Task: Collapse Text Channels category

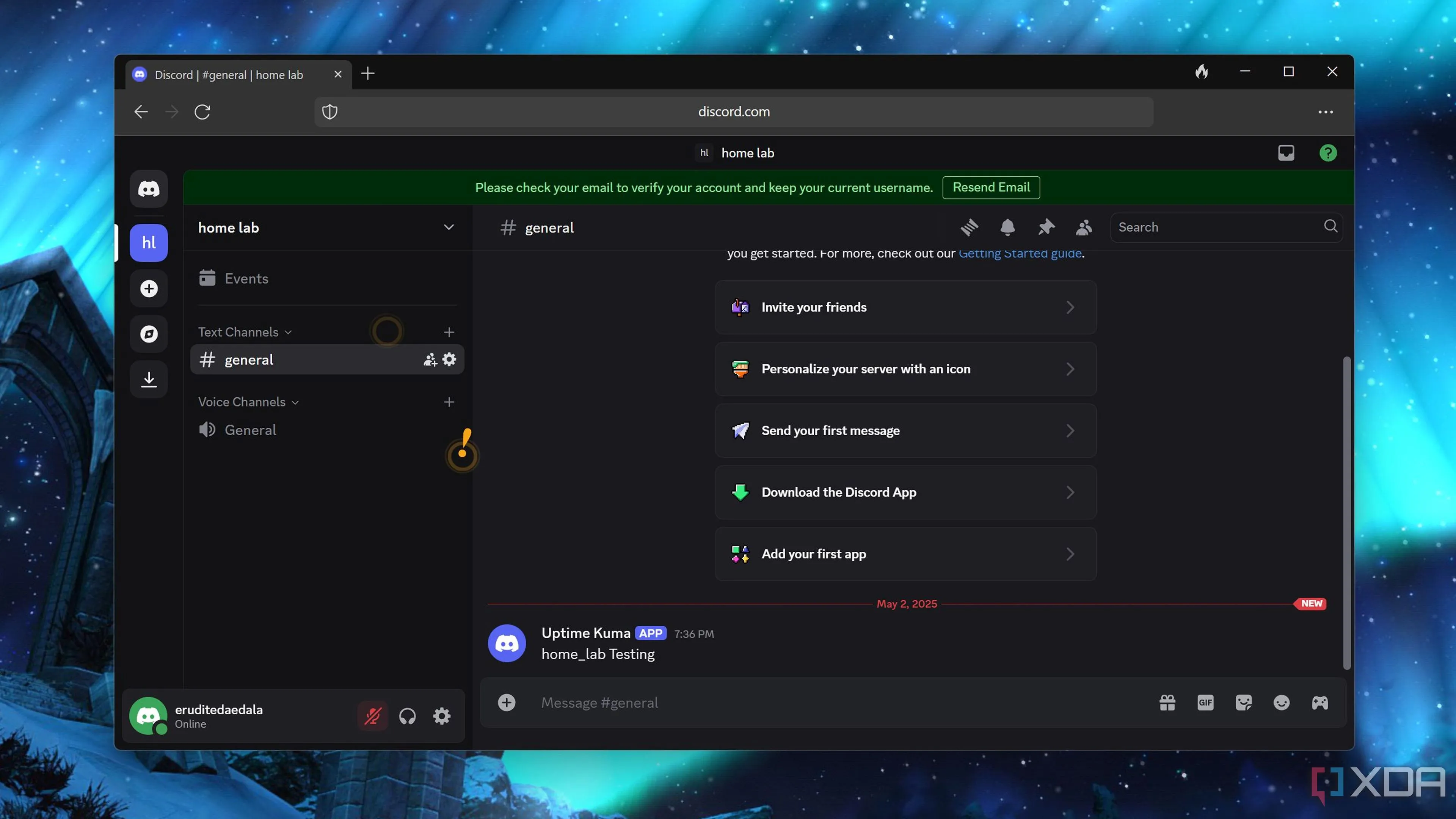Action: 245,332
